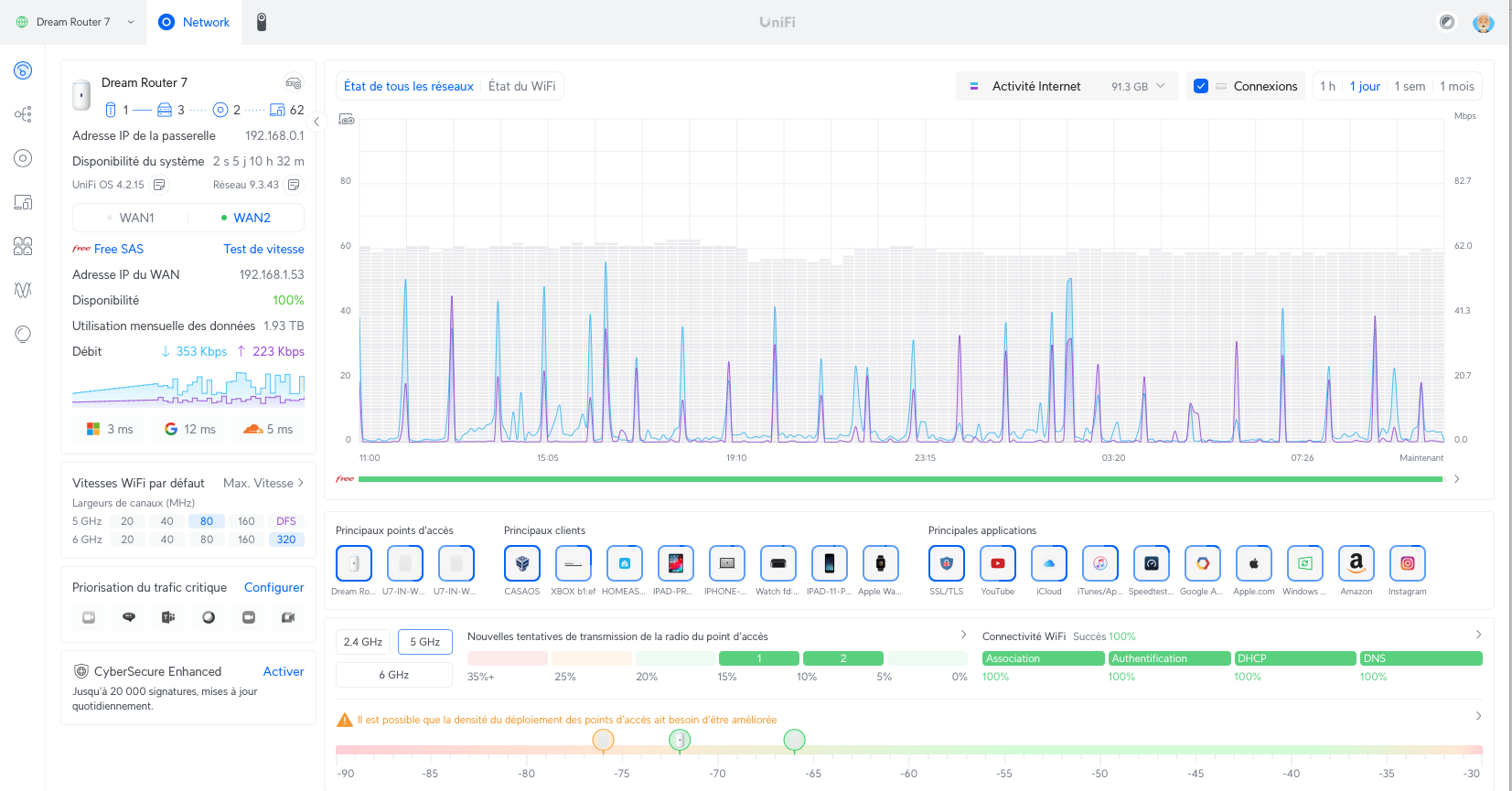Select the 2,4 GHz band toggle

click(363, 642)
